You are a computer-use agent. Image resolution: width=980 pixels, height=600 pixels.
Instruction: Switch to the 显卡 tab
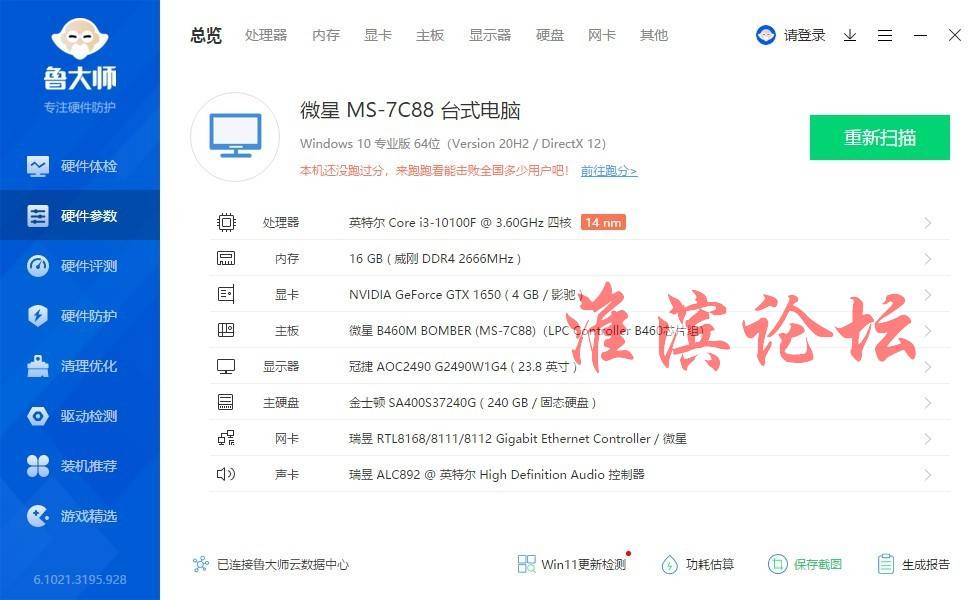[x=378, y=36]
